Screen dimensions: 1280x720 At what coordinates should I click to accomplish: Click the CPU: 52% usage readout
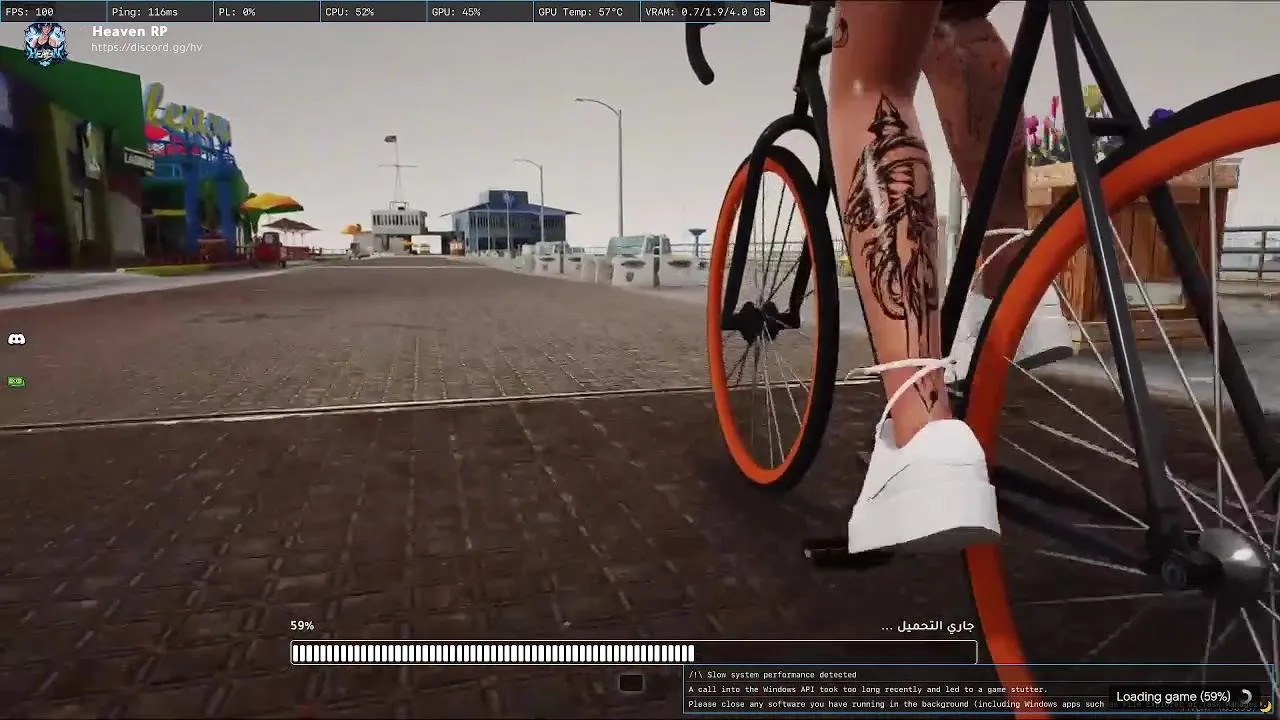[x=350, y=12]
